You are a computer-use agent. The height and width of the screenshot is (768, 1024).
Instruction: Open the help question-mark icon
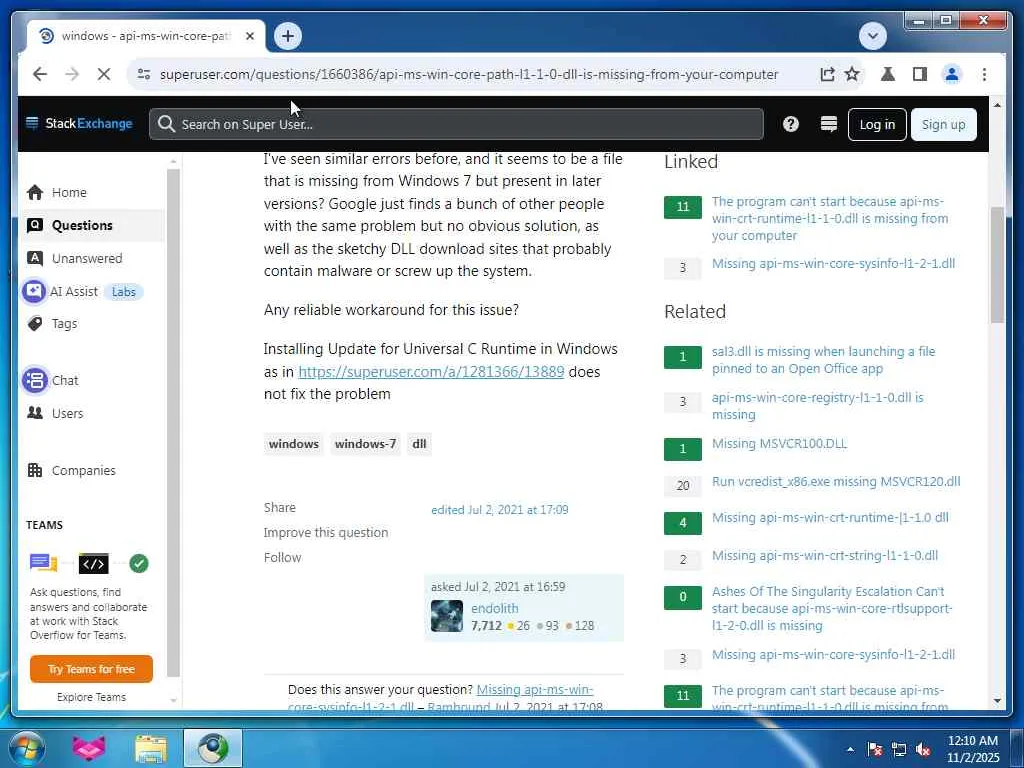point(791,124)
